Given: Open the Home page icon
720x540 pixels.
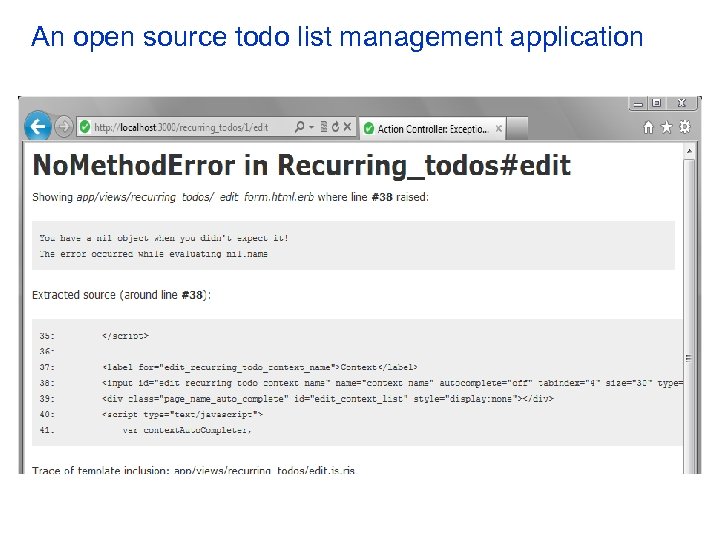Looking at the screenshot, I should click(x=648, y=127).
